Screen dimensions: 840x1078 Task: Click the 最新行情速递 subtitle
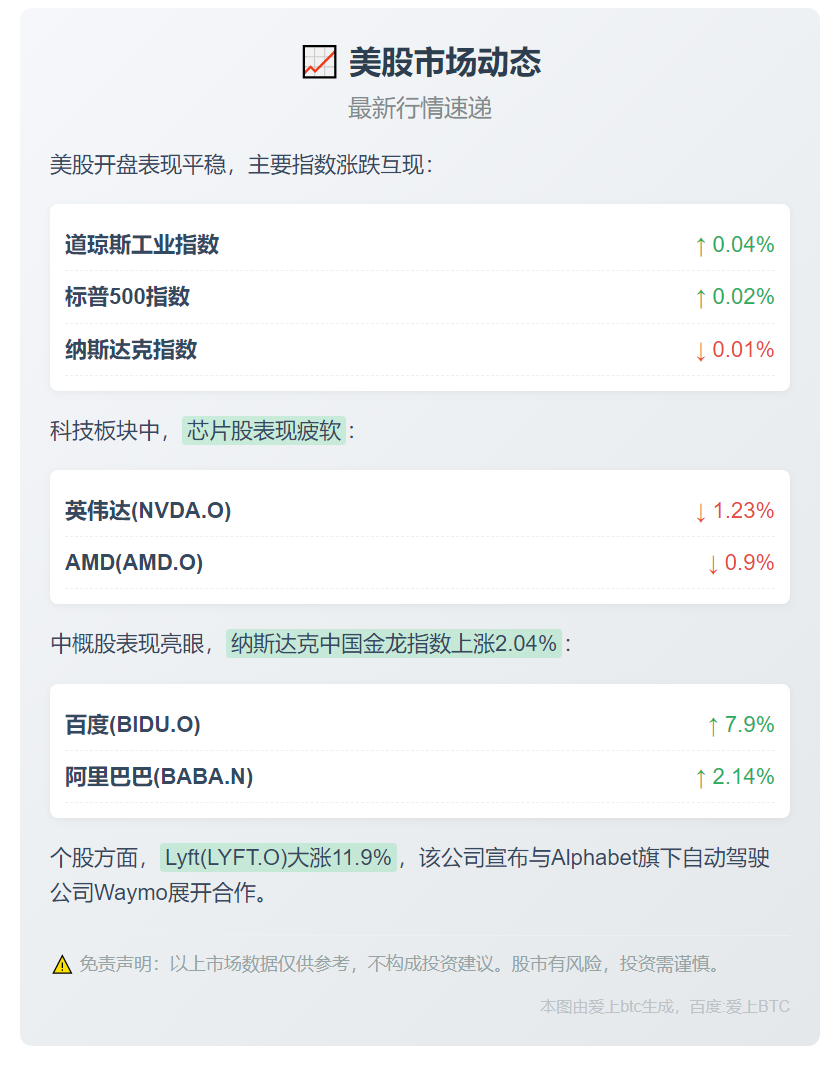coord(420,109)
